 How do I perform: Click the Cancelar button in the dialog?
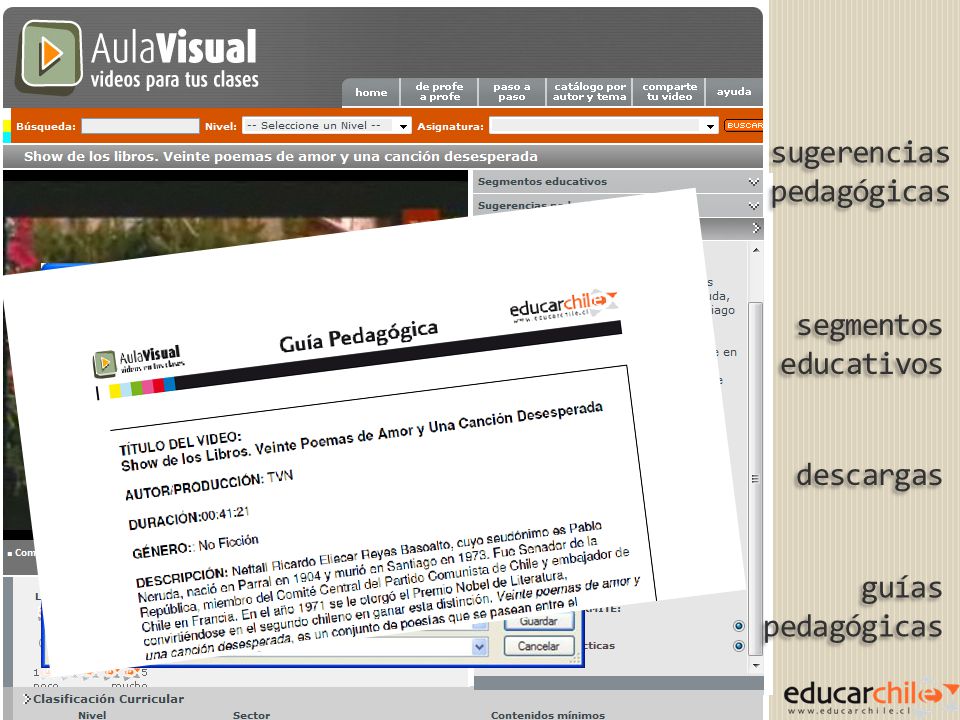point(539,646)
